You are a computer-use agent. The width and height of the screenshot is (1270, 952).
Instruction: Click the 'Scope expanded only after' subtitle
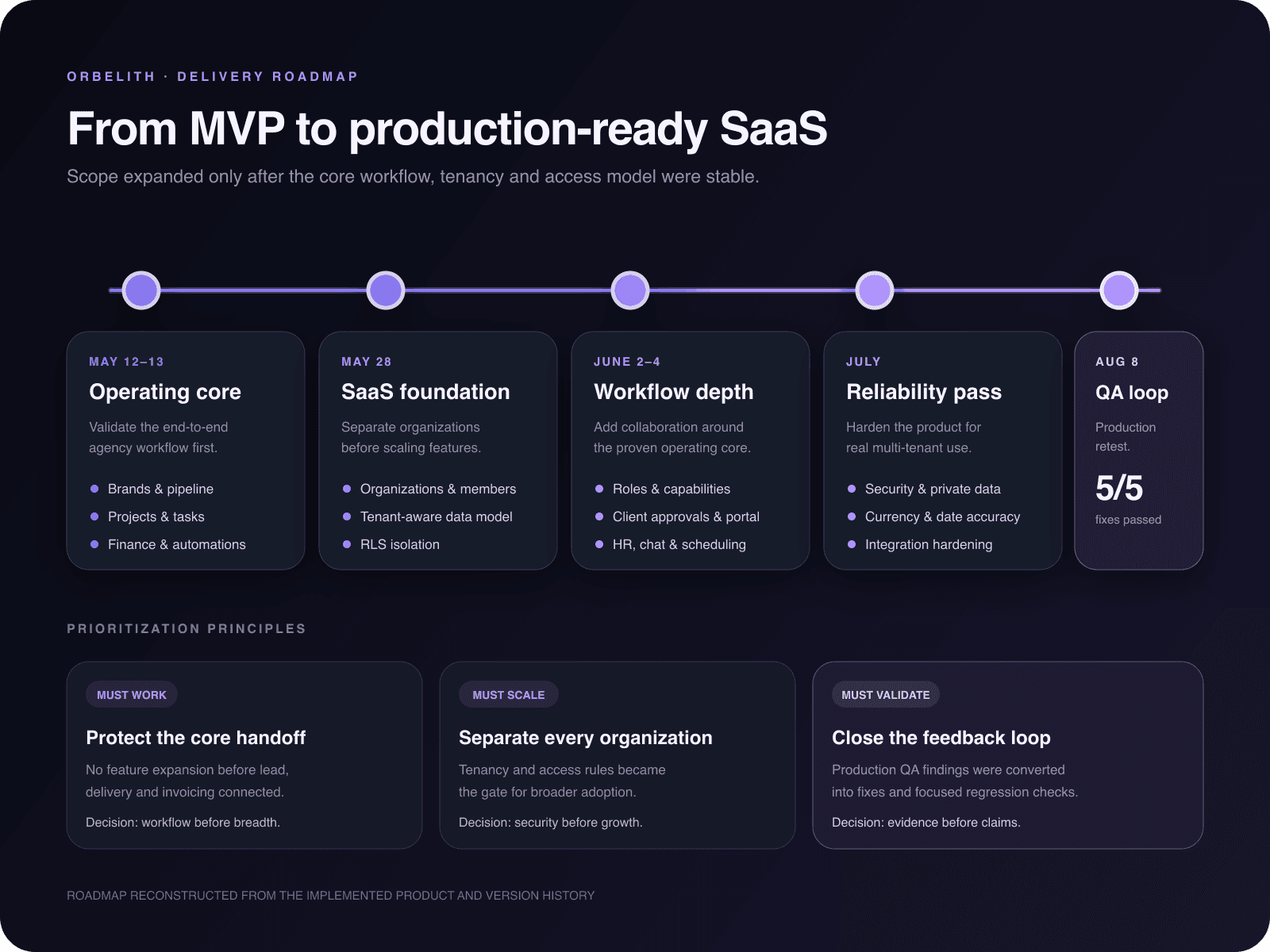[413, 176]
